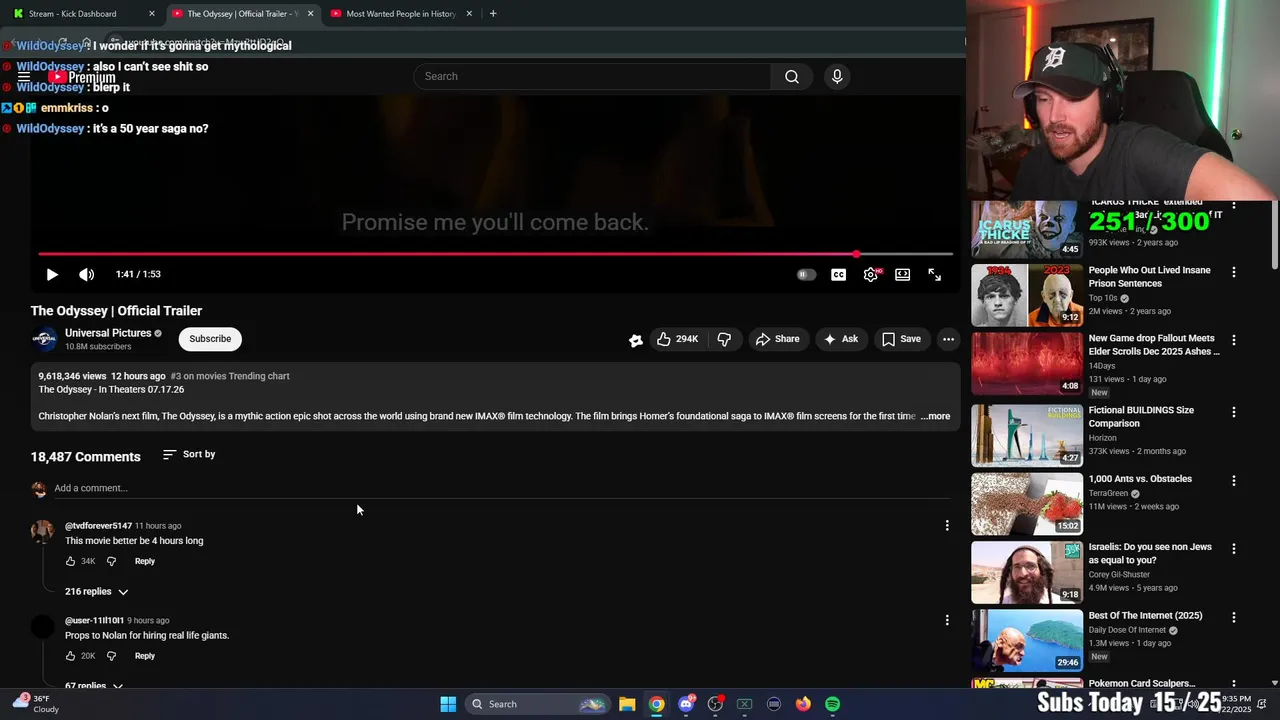Open options for 1,000 Ants video
The width and height of the screenshot is (1280, 720).
click(x=1233, y=480)
